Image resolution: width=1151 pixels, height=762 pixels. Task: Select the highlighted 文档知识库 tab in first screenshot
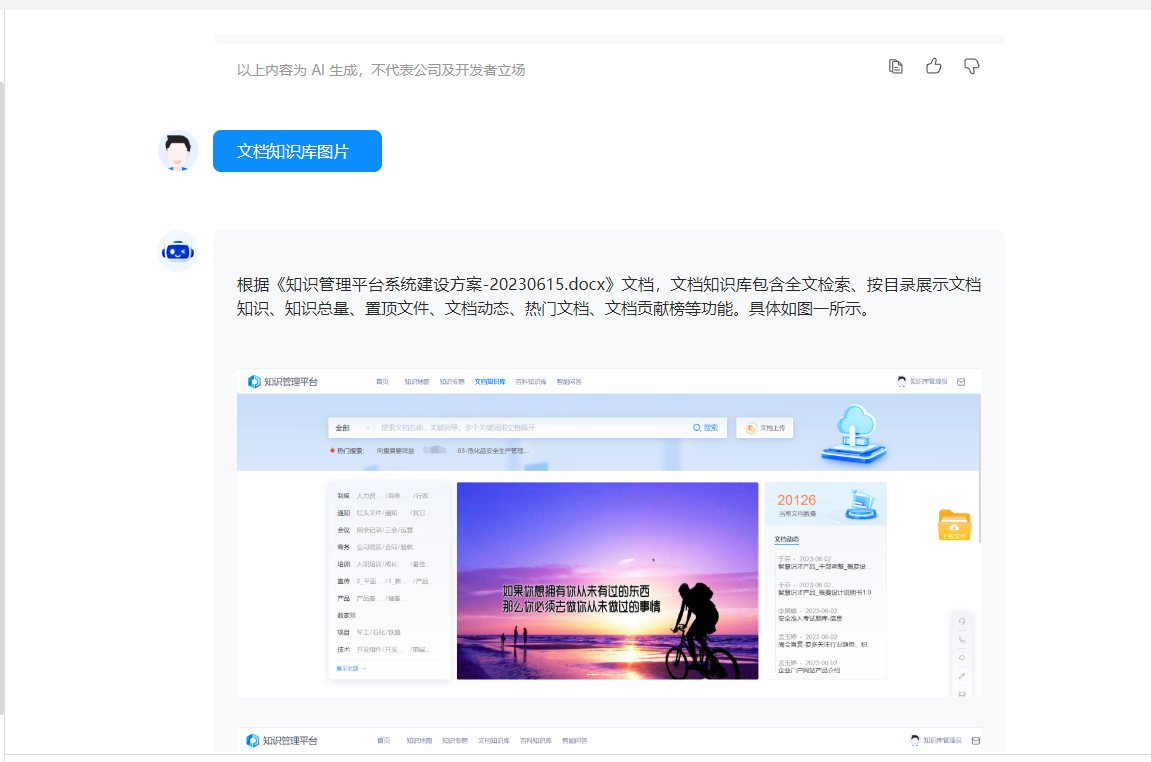[x=490, y=382]
